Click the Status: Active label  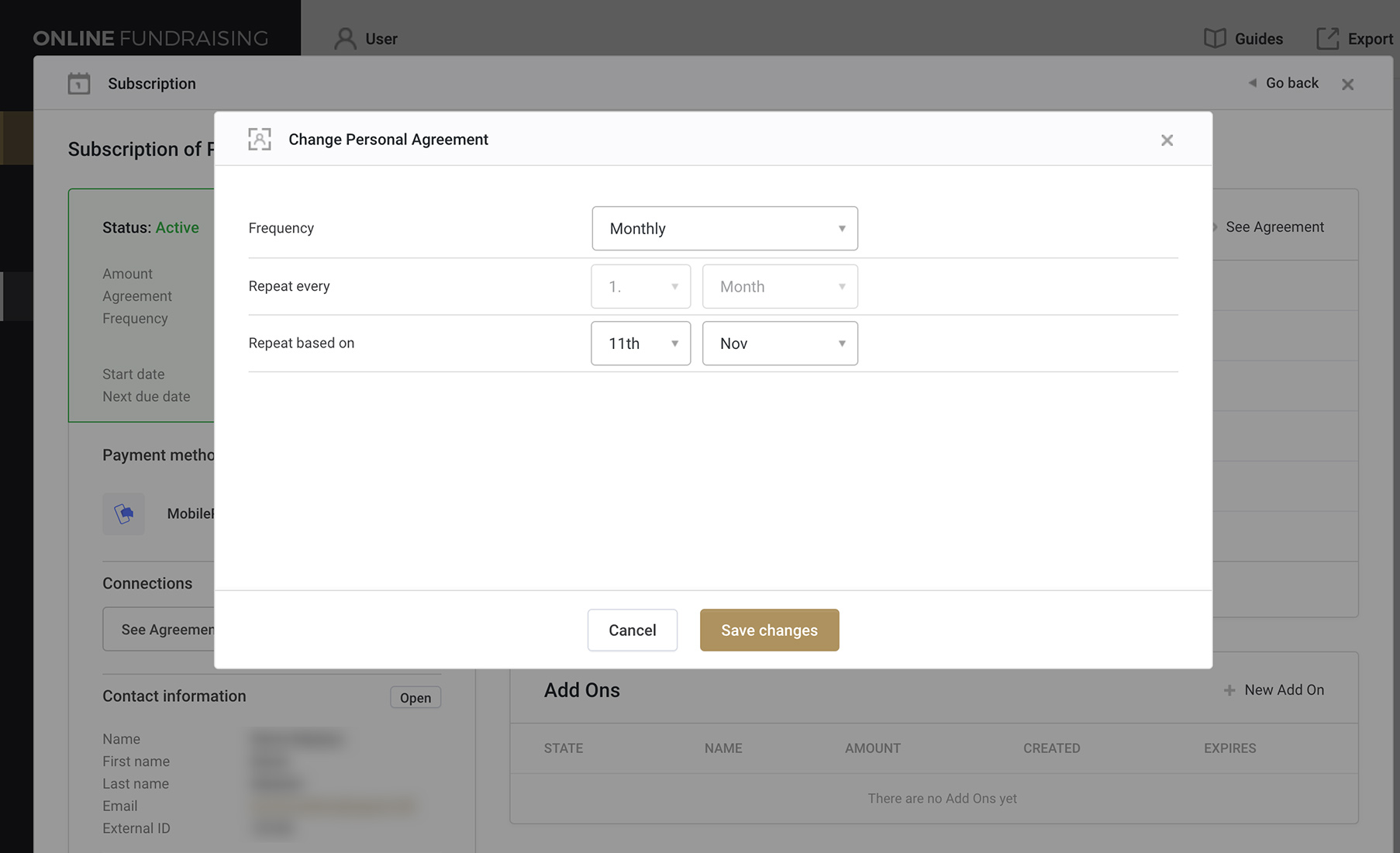(x=150, y=227)
